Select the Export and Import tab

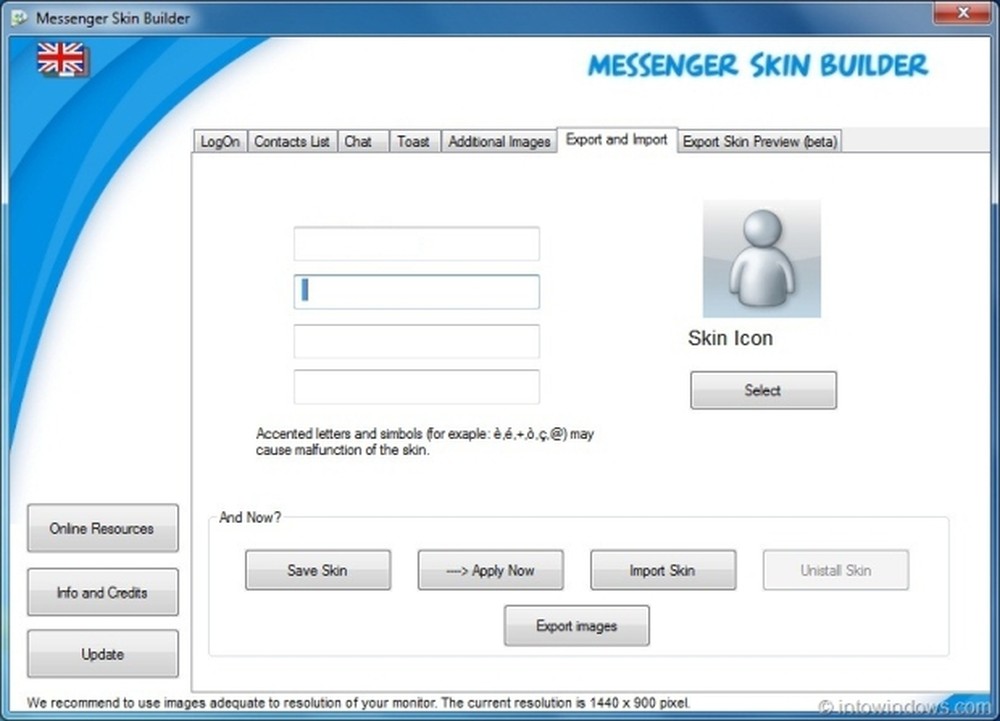616,140
